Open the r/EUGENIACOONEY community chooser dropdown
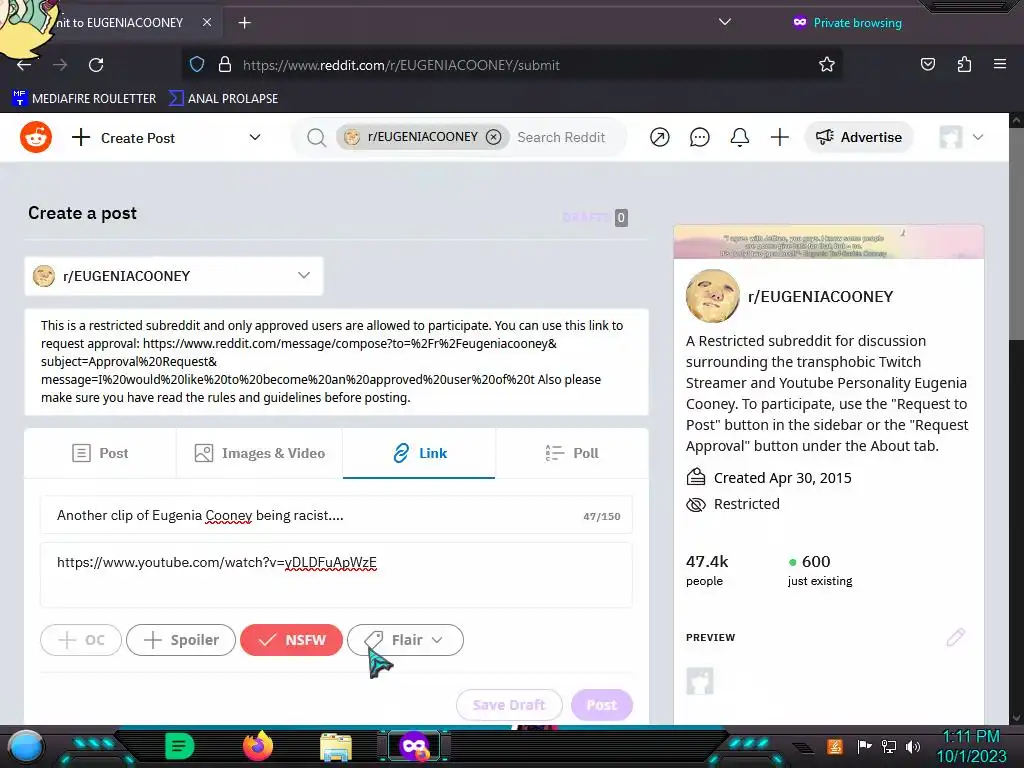The width and height of the screenshot is (1024, 768). click(x=174, y=276)
